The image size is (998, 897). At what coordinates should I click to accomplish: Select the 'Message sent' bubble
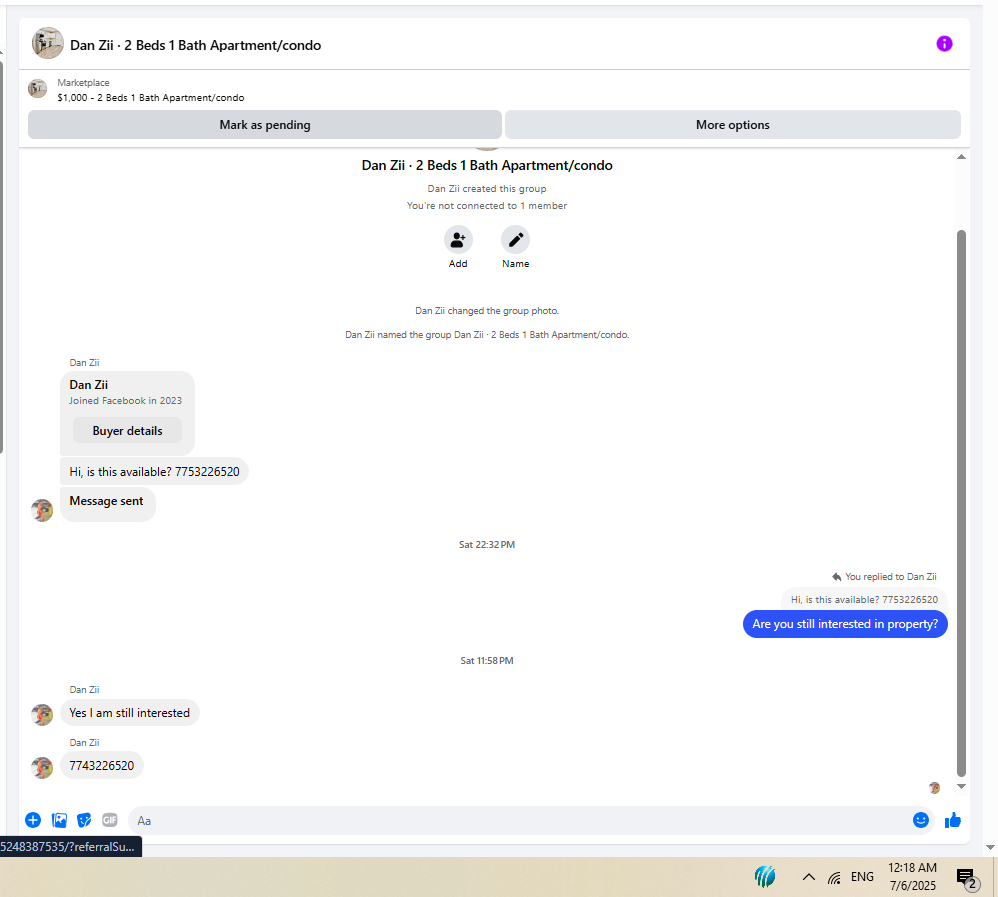[107, 504]
